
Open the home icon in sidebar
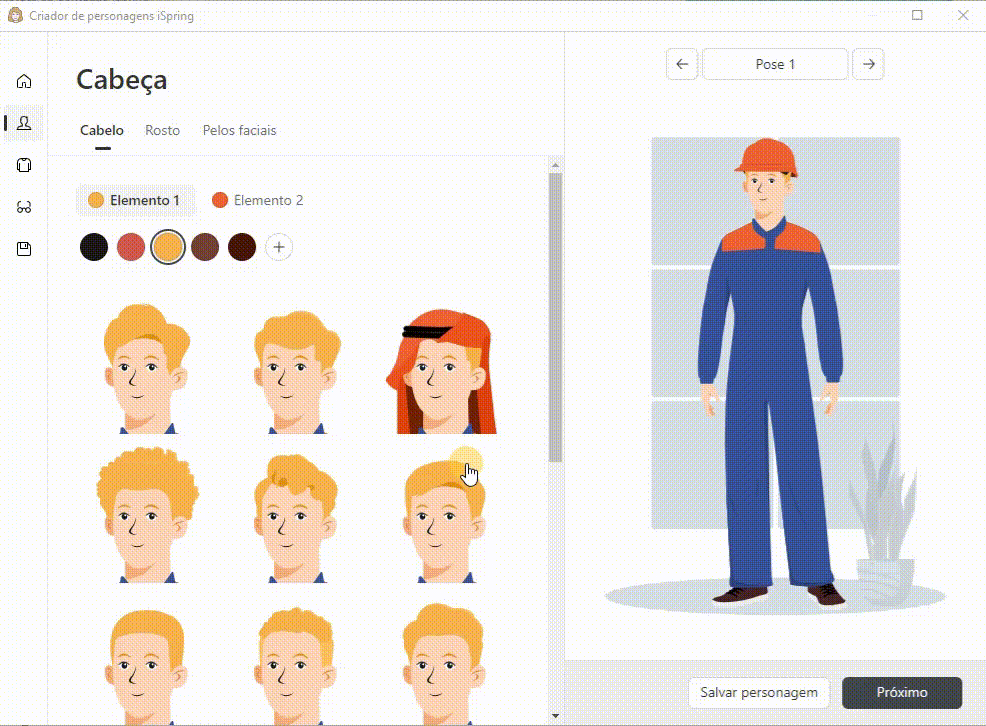(24, 81)
